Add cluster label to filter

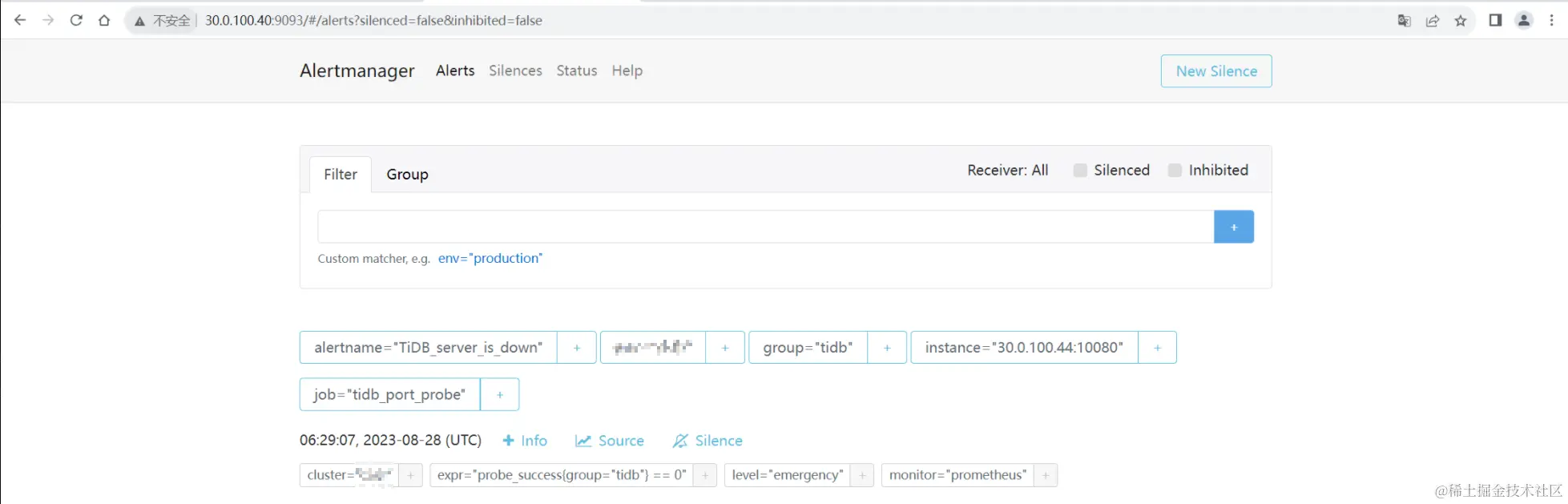click(410, 475)
